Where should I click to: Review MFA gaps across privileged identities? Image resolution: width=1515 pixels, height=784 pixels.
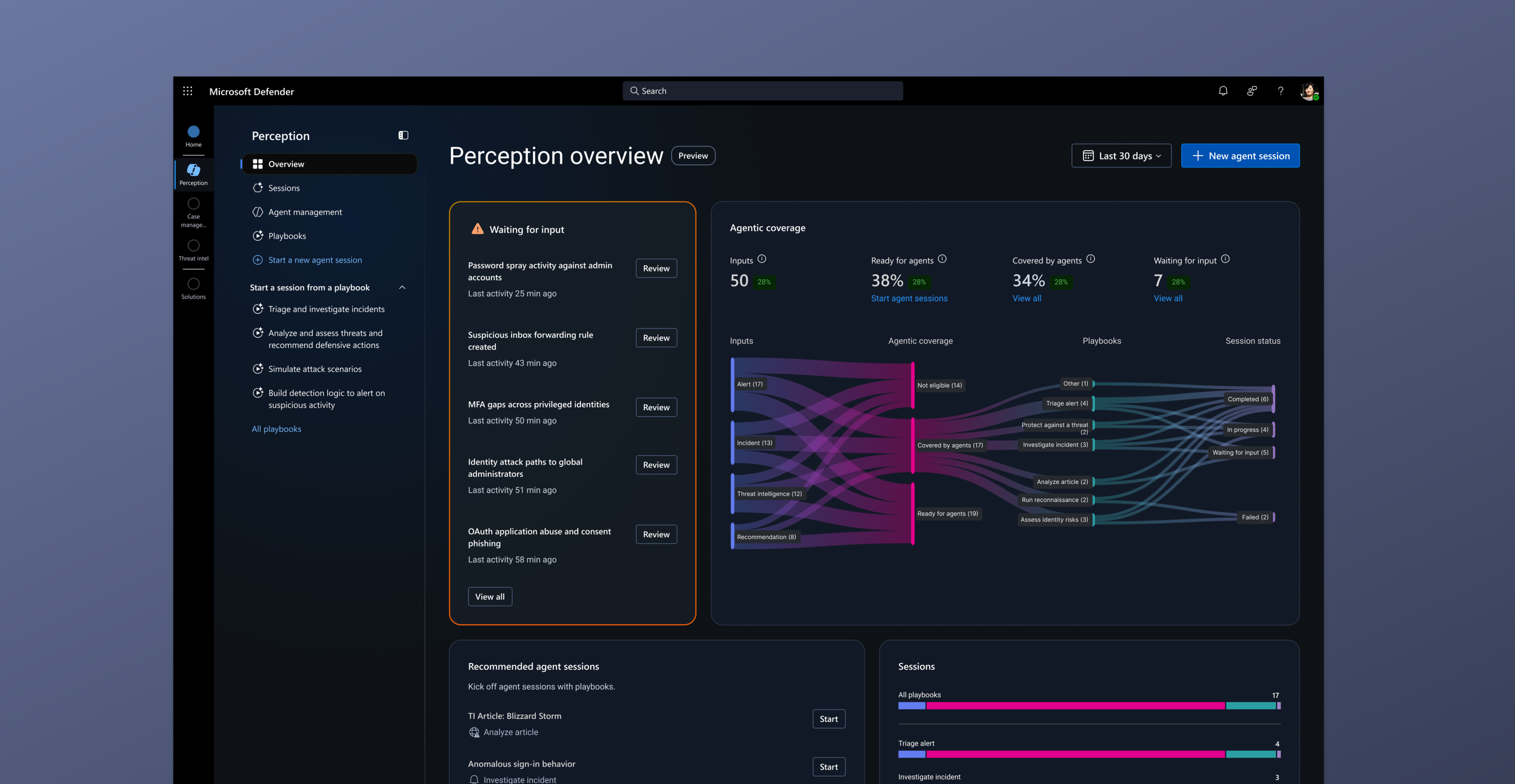[656, 407]
